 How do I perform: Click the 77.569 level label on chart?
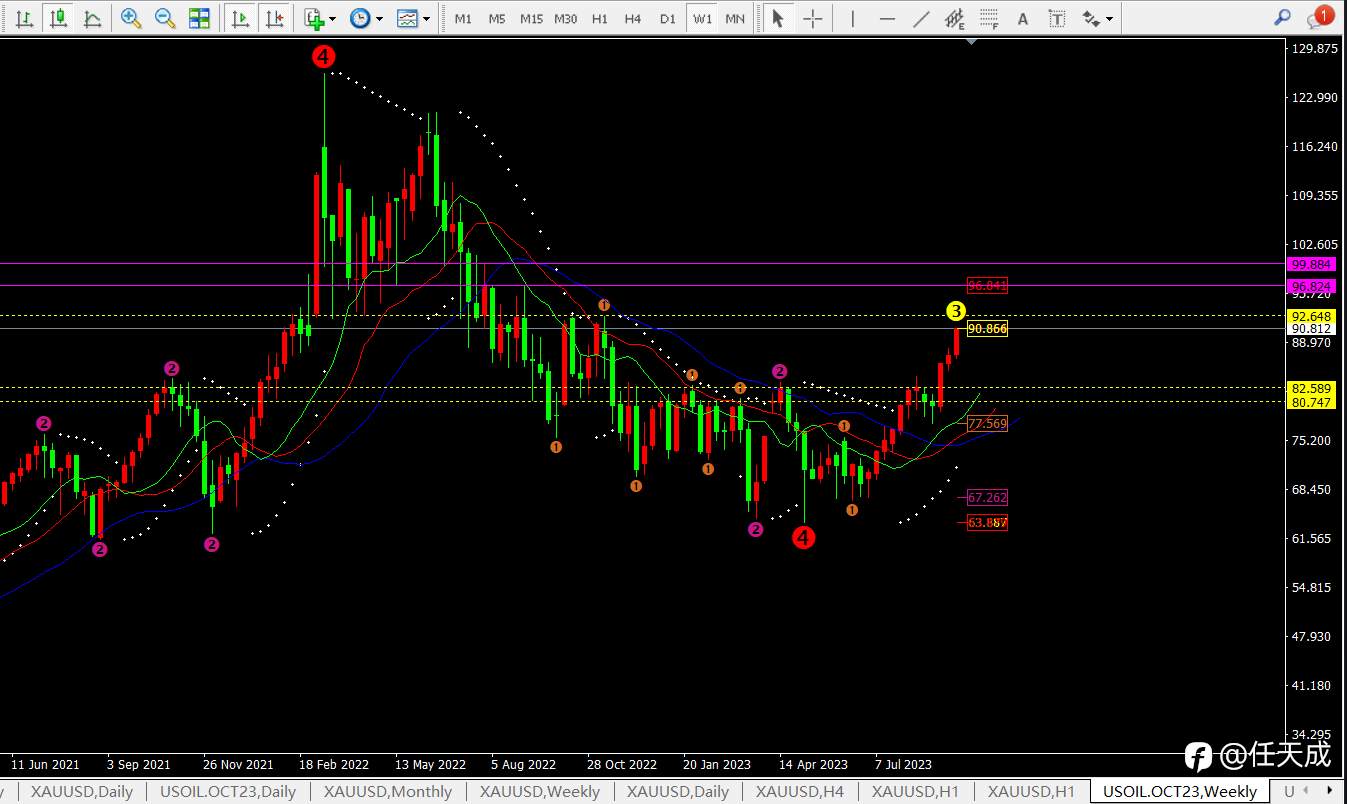point(987,424)
